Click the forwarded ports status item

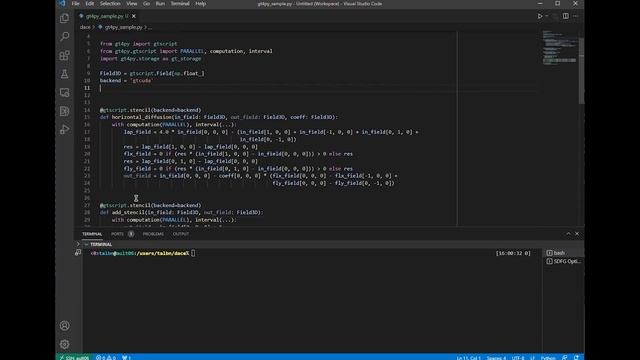(127, 357)
